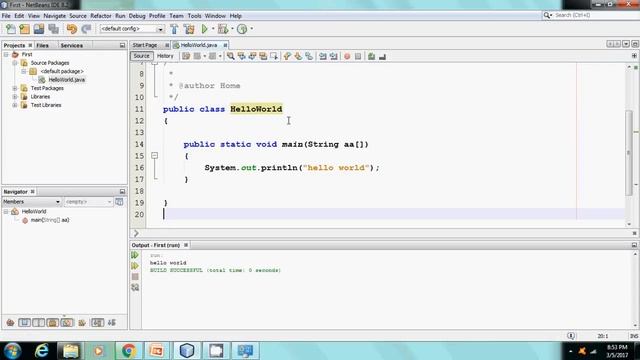Screen dimensions: 640x360
Task: Open the Refactor menu
Action: 101,16
